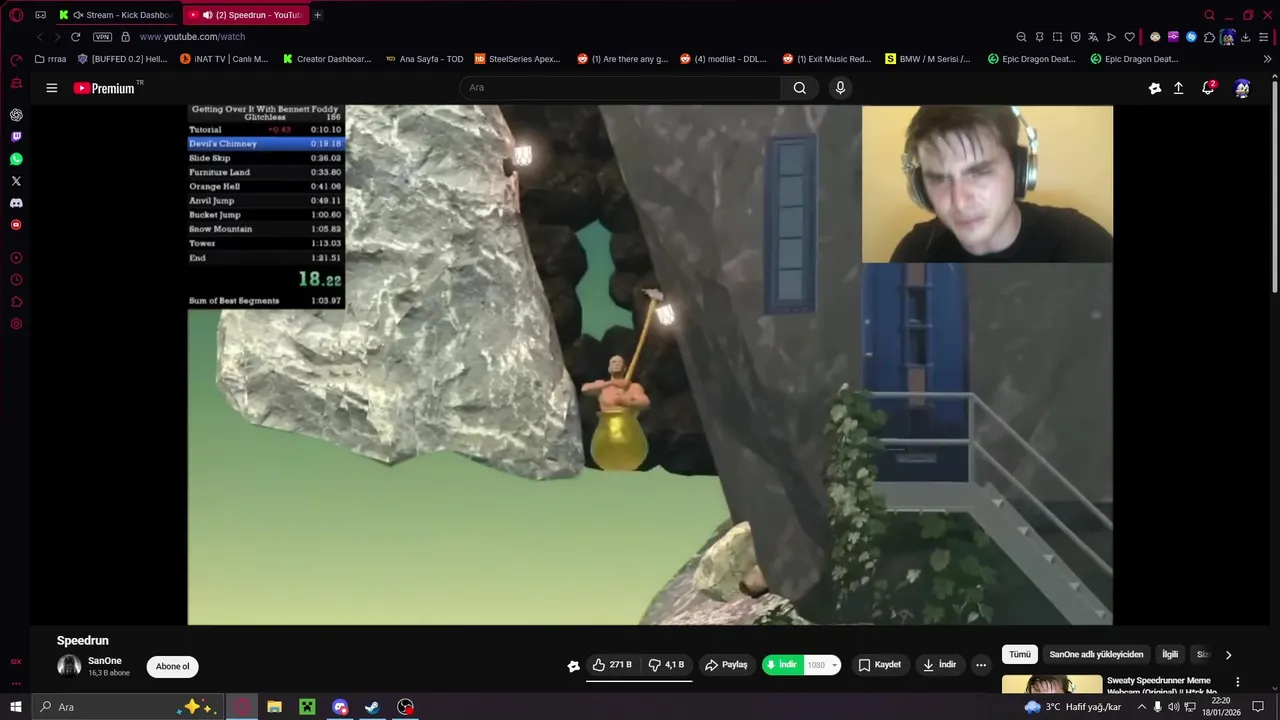1280x720 pixels.
Task: Open GX Control speedometer icon in sidebar
Action: coord(16,60)
